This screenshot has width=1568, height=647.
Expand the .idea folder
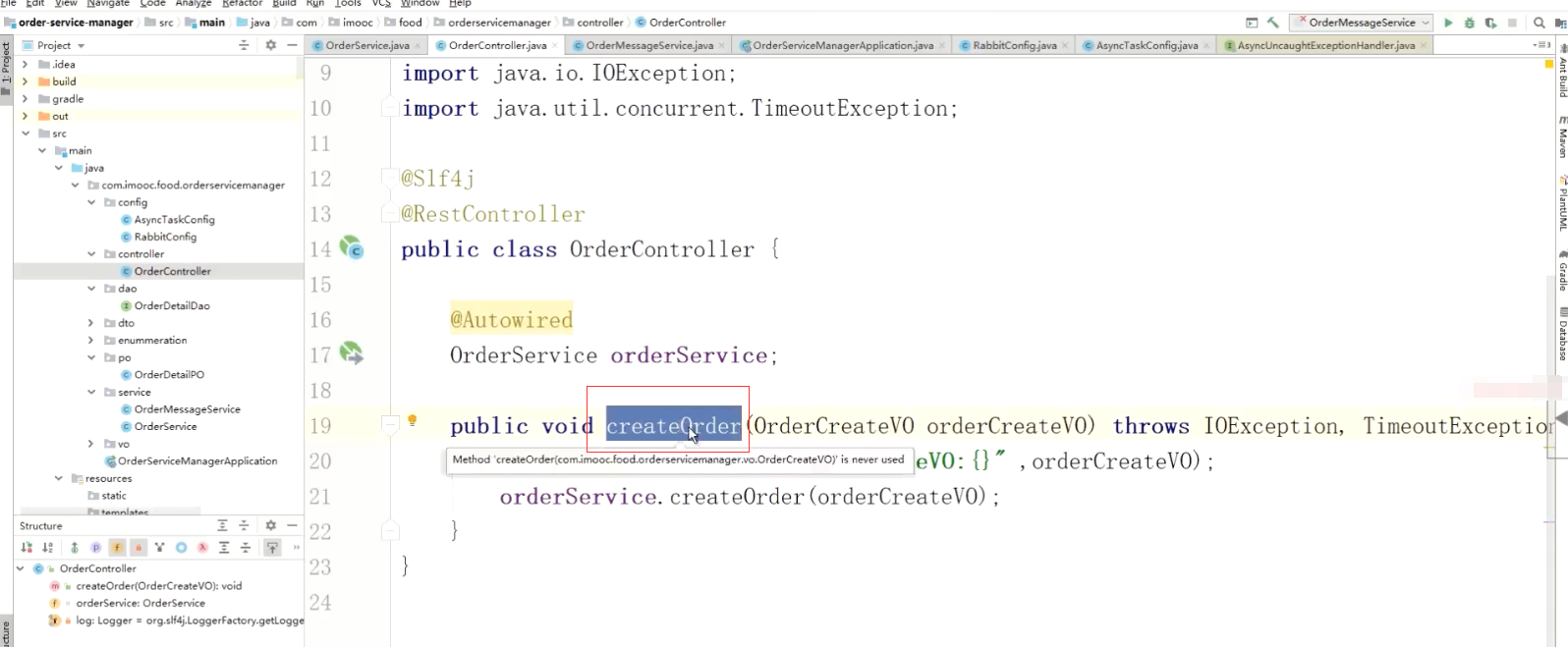25,64
